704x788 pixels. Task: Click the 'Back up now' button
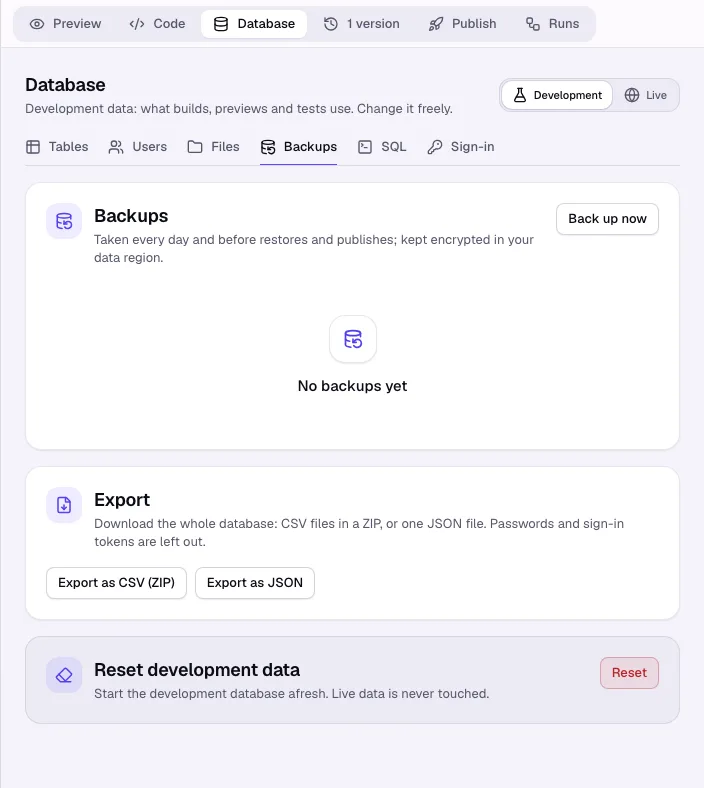(608, 219)
